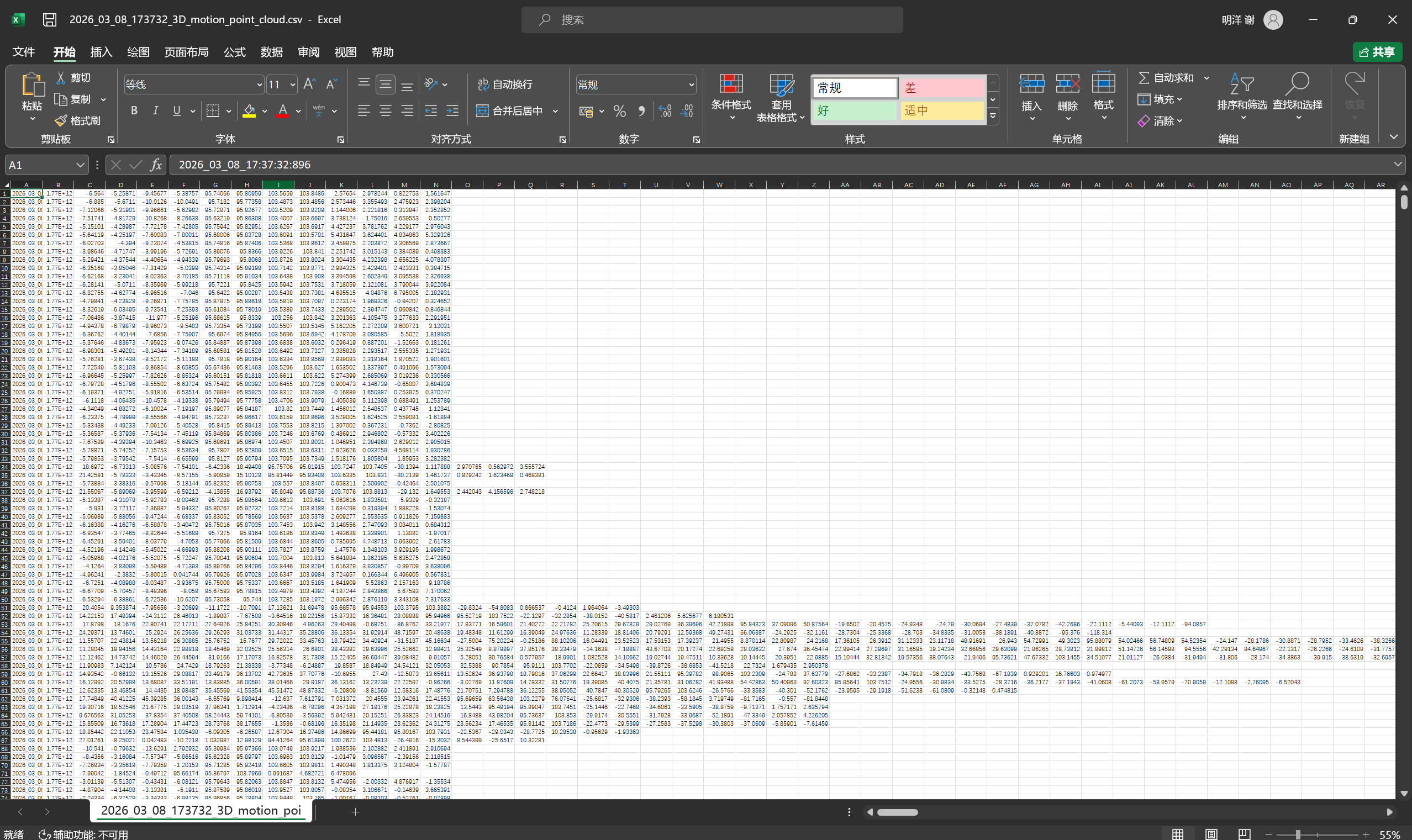
Task: Expand the number format combo box
Action: (691, 85)
